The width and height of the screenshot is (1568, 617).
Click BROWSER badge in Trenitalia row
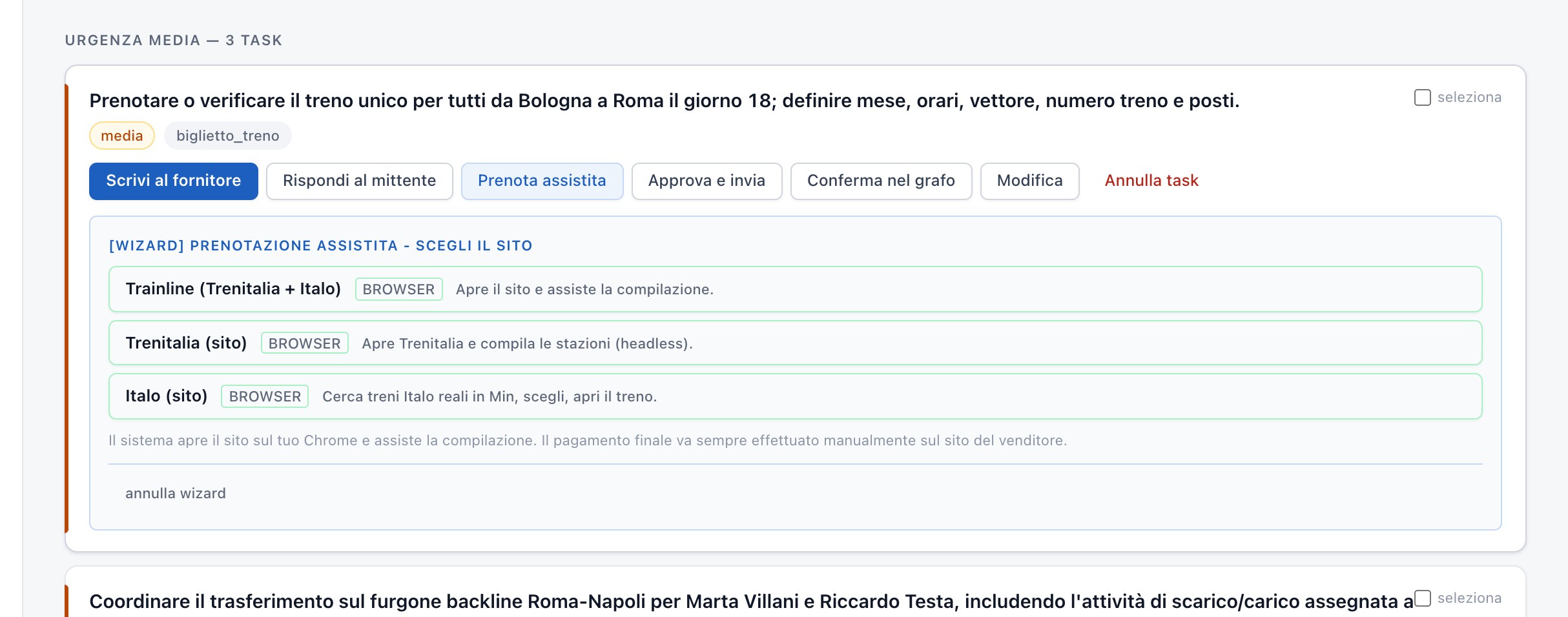click(304, 343)
